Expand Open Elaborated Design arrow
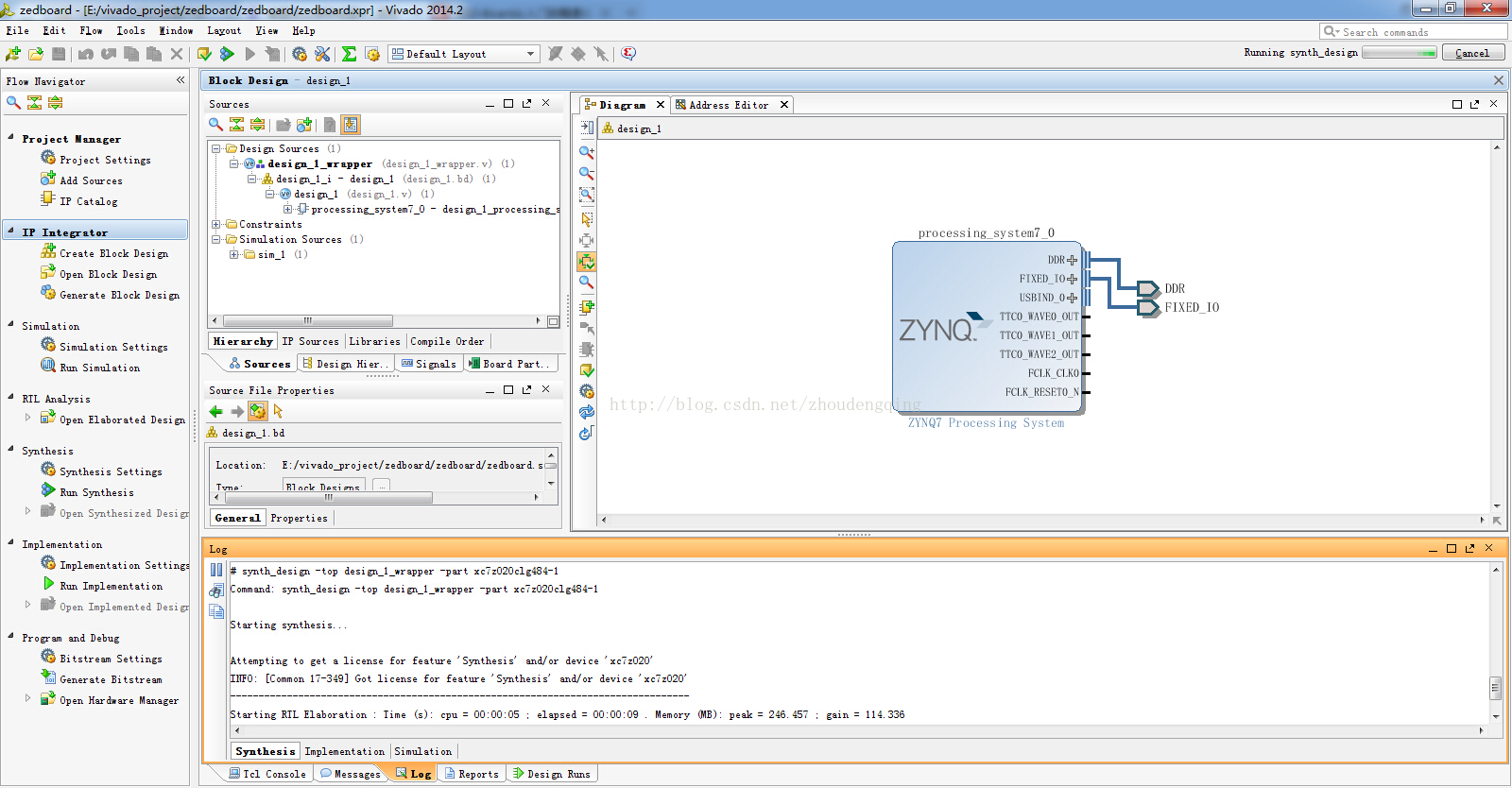 coord(27,417)
